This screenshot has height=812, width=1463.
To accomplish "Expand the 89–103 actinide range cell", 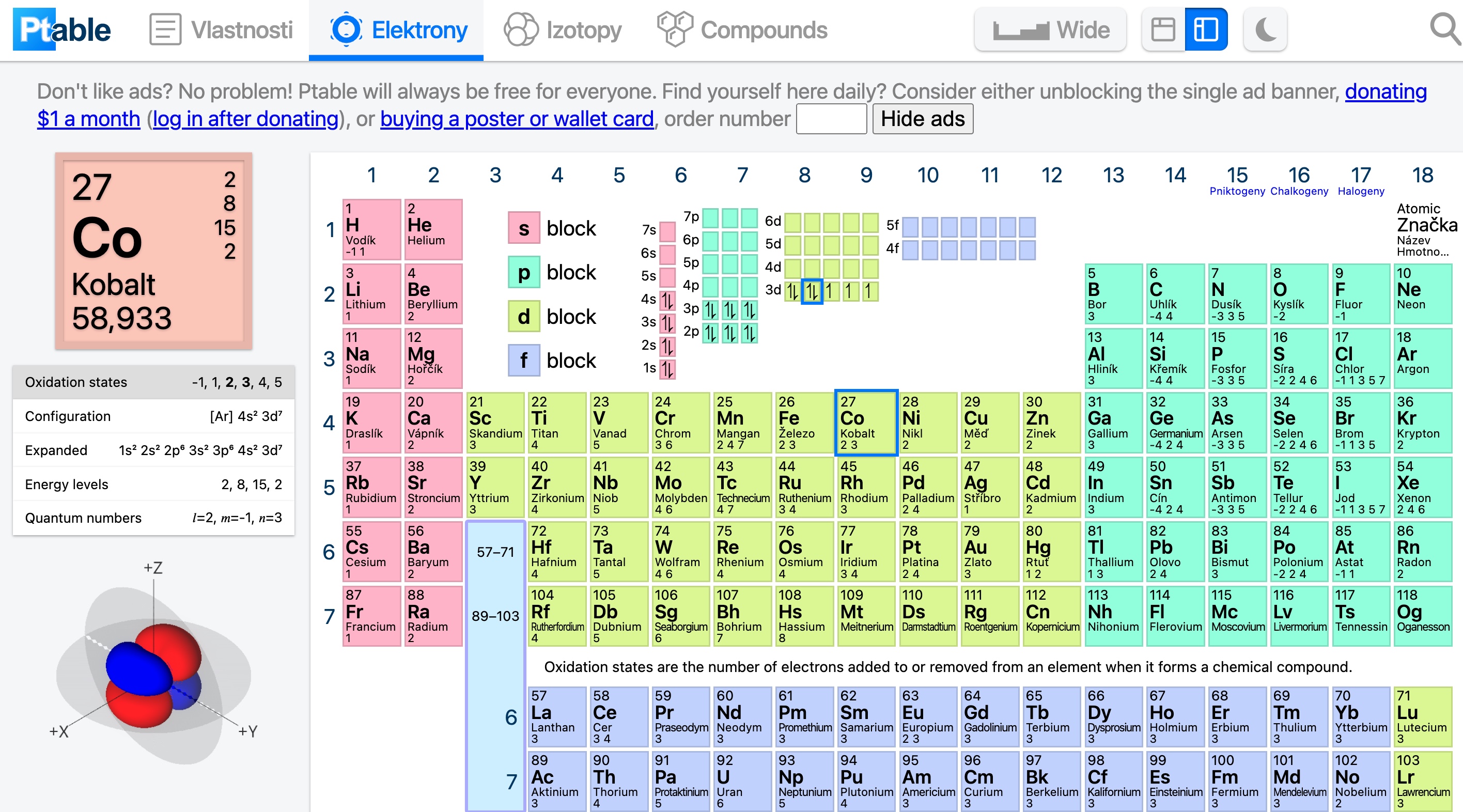I will point(495,616).
